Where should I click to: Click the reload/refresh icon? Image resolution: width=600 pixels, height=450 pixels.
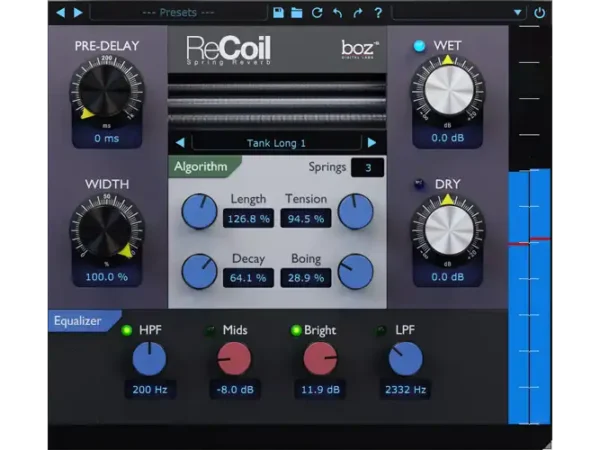tap(317, 13)
